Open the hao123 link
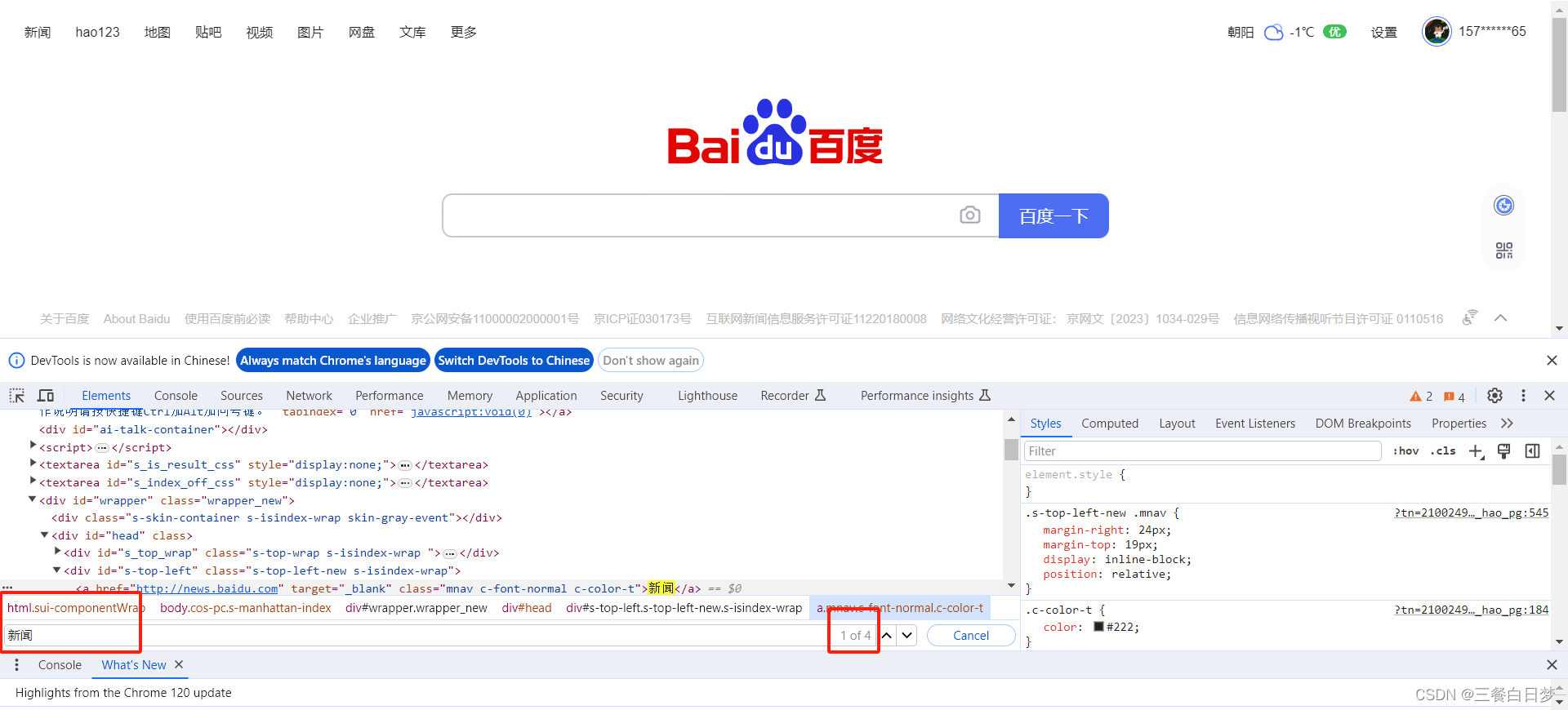Screen dimensions: 1568x710 (x=97, y=32)
